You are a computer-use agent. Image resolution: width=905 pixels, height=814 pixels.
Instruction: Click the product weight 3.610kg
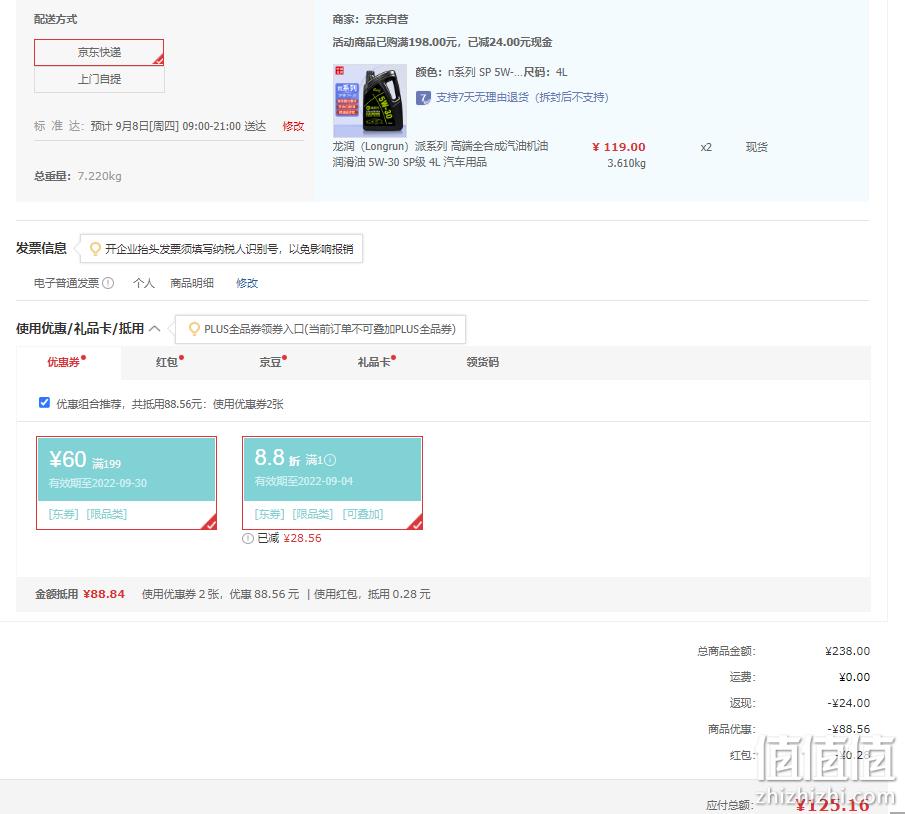coord(626,163)
